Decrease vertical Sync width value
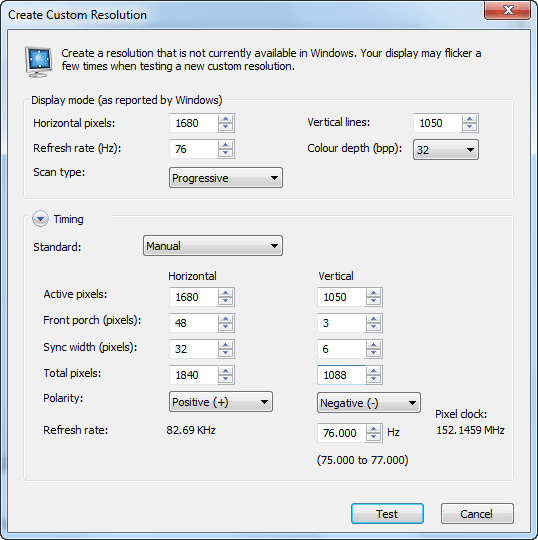This screenshot has width=538, height=540. tap(374, 353)
